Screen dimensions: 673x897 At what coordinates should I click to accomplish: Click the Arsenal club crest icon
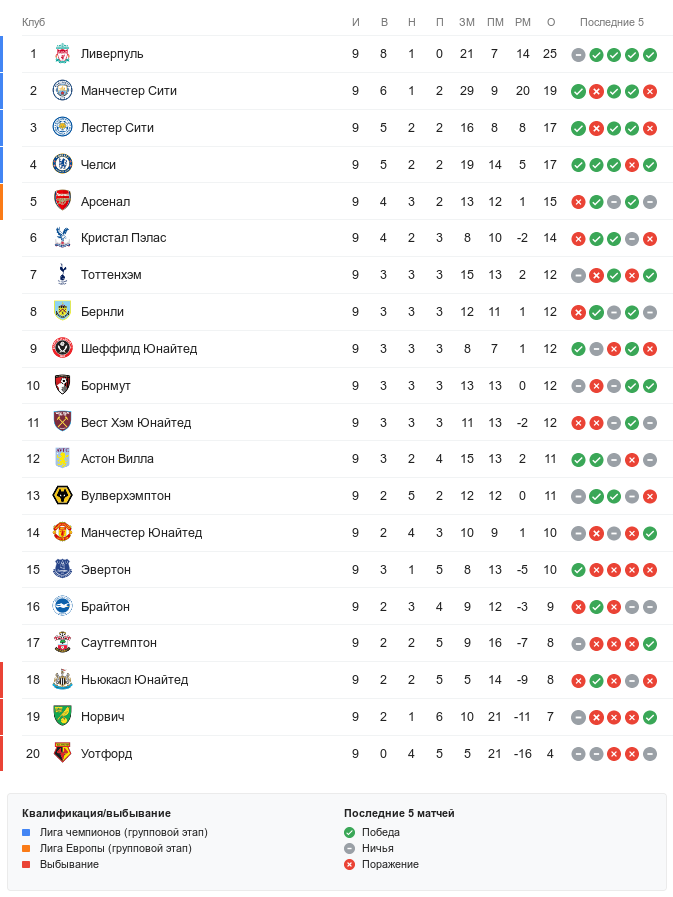coord(62,202)
